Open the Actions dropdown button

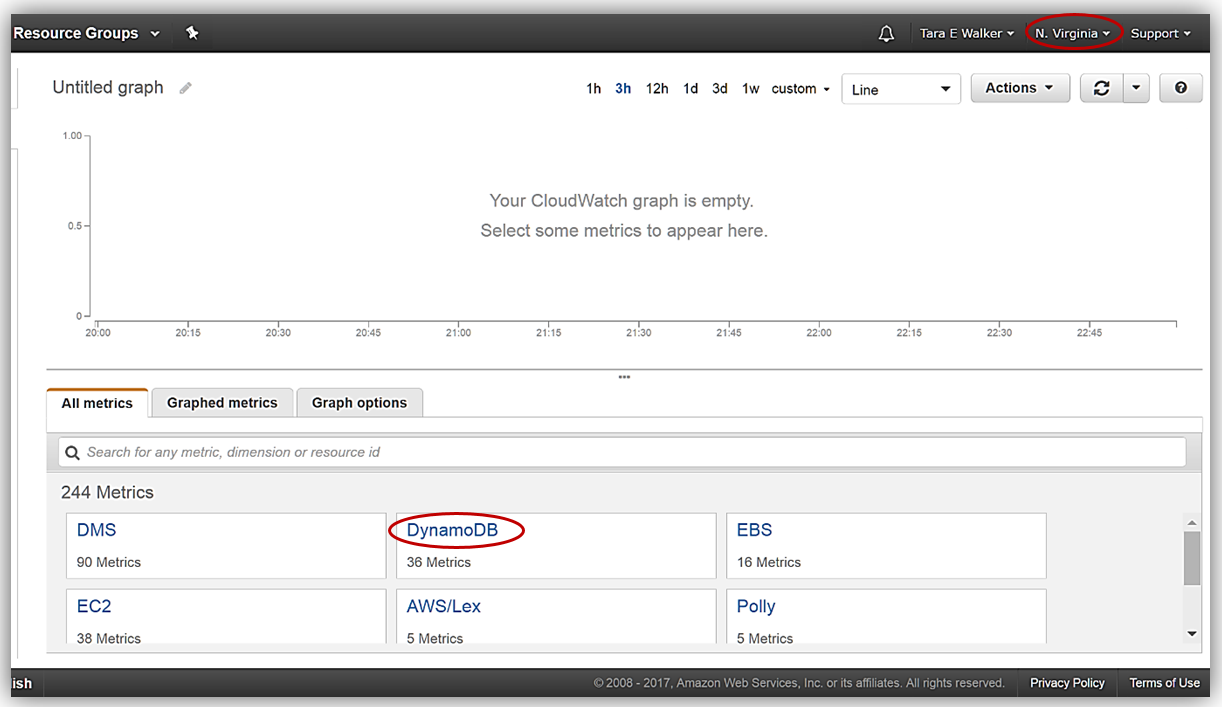[1019, 88]
